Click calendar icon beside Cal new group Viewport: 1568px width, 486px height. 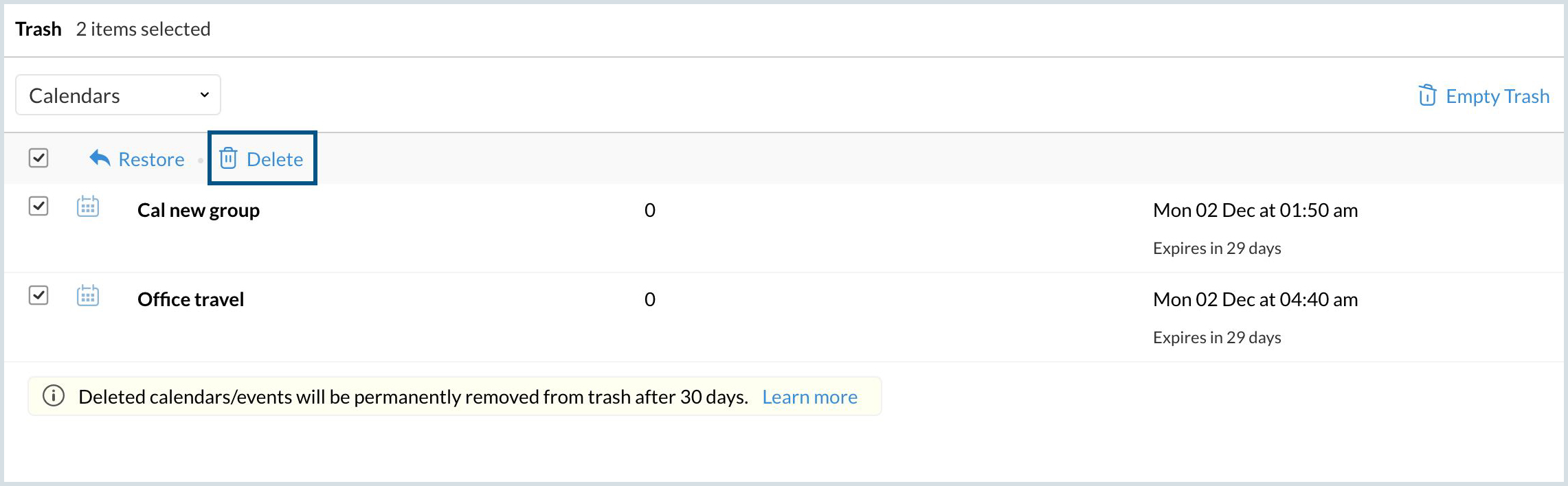tap(88, 207)
